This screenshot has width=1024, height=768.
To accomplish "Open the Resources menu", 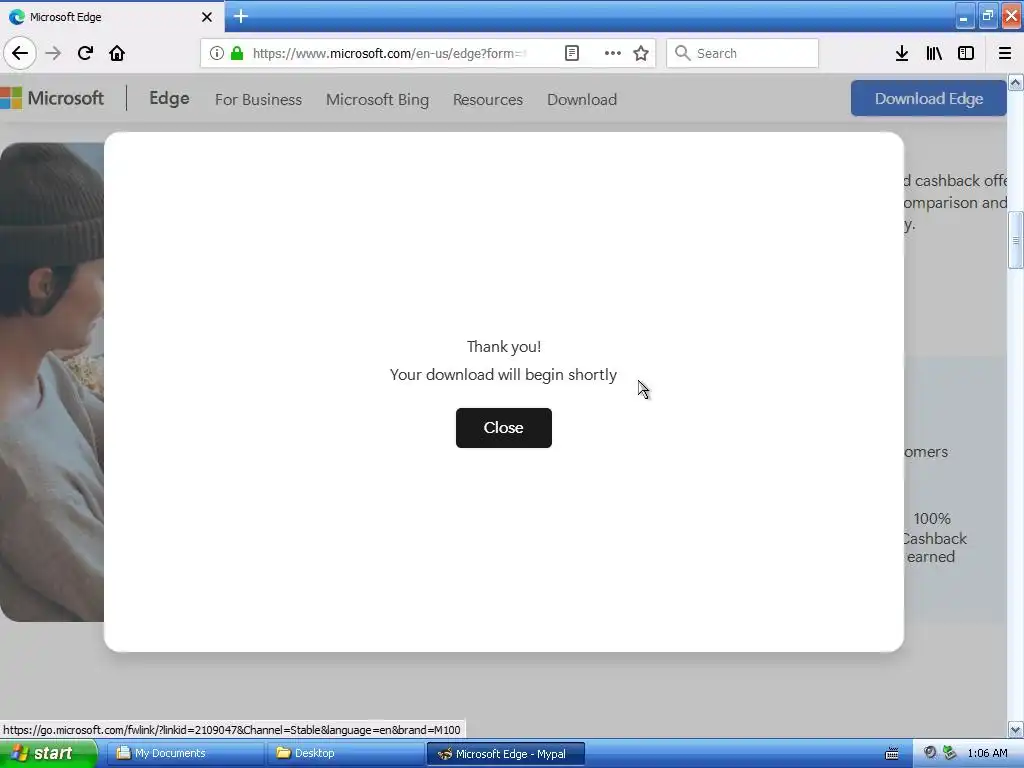I will point(488,99).
